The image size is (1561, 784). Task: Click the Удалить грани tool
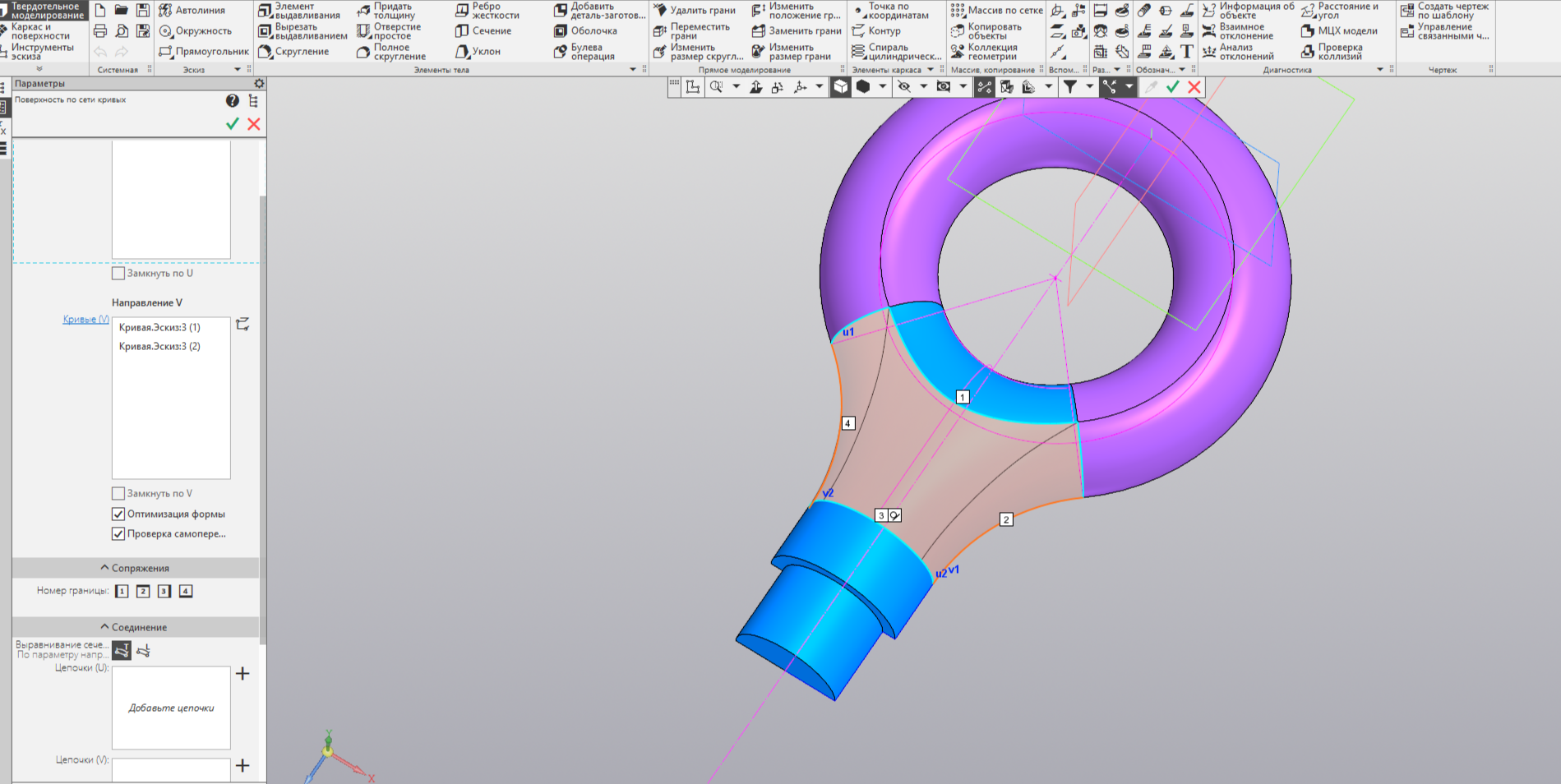[695, 11]
